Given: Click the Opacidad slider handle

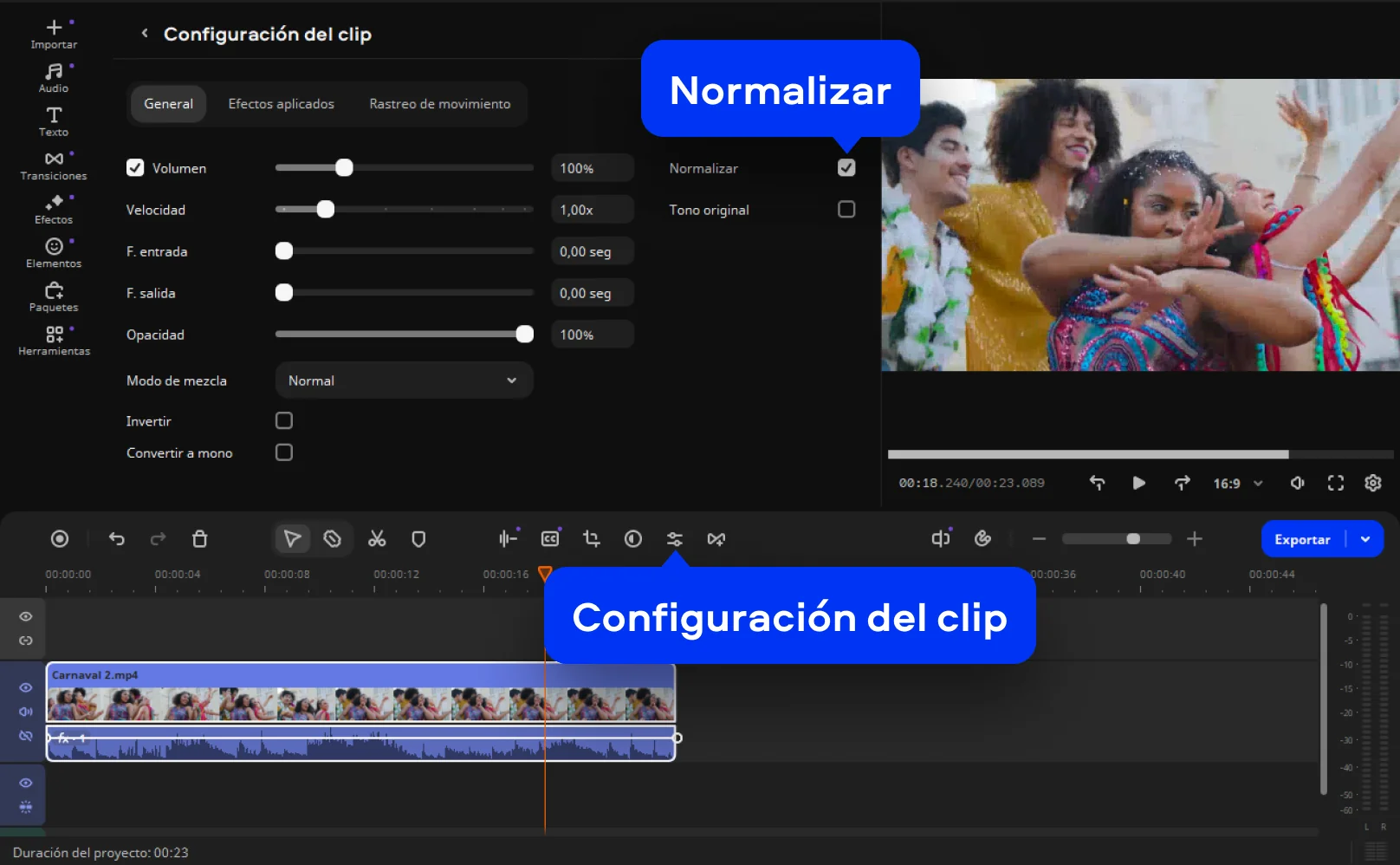Looking at the screenshot, I should [x=524, y=335].
